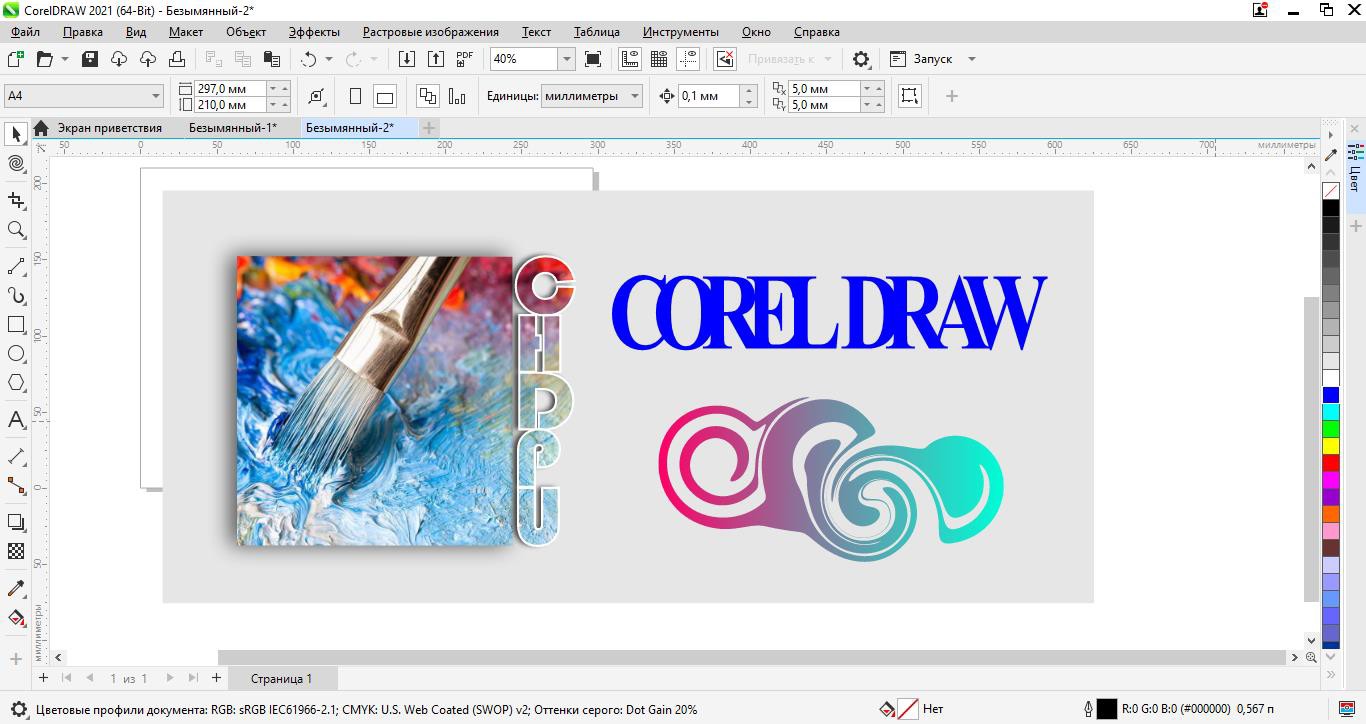Viewport: 1366px width, 724px height.
Task: Increase the nudge distance stepper
Action: tap(749, 90)
